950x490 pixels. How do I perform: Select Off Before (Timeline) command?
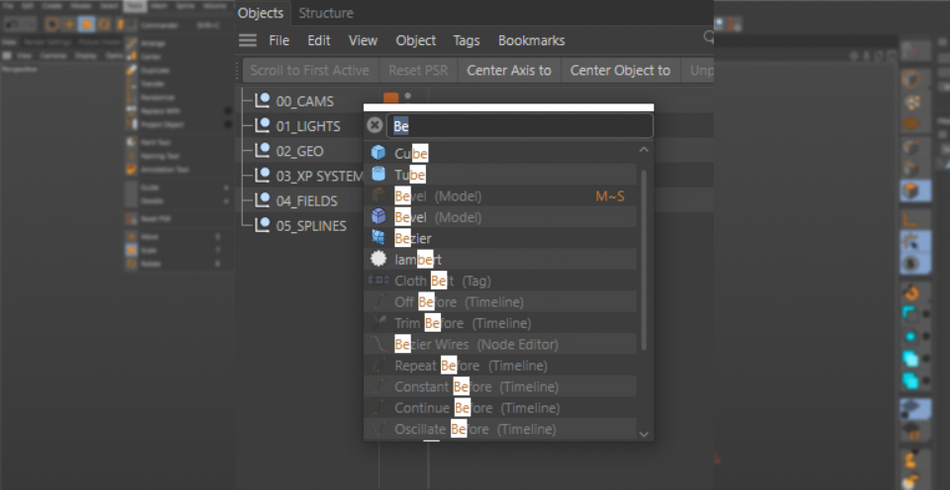click(500, 302)
